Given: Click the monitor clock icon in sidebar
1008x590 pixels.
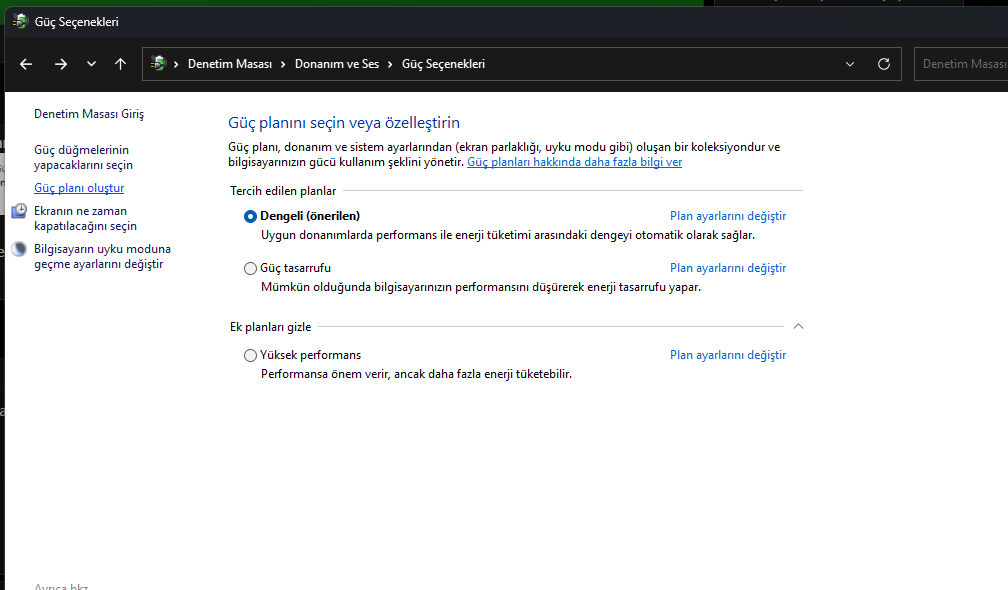Looking at the screenshot, I should (x=19, y=211).
